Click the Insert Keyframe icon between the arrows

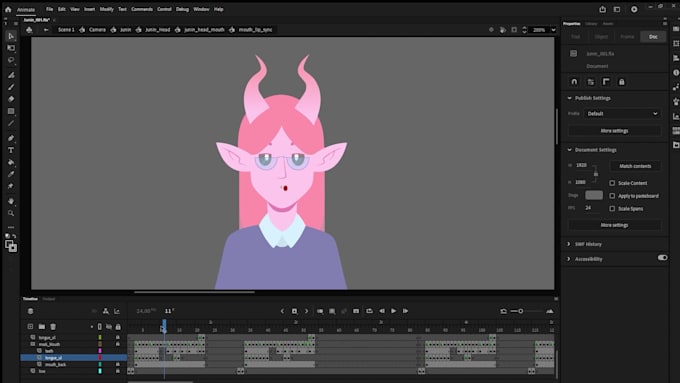tap(294, 311)
